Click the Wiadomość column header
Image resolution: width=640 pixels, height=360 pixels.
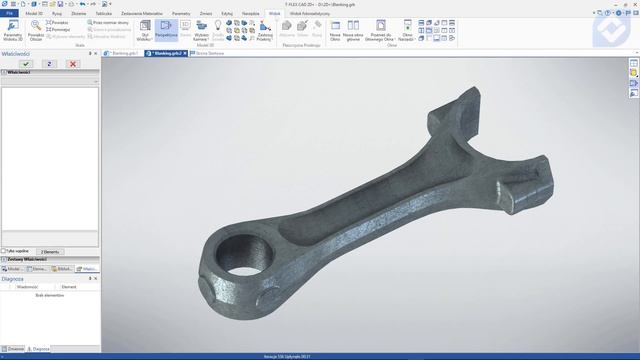pos(27,287)
